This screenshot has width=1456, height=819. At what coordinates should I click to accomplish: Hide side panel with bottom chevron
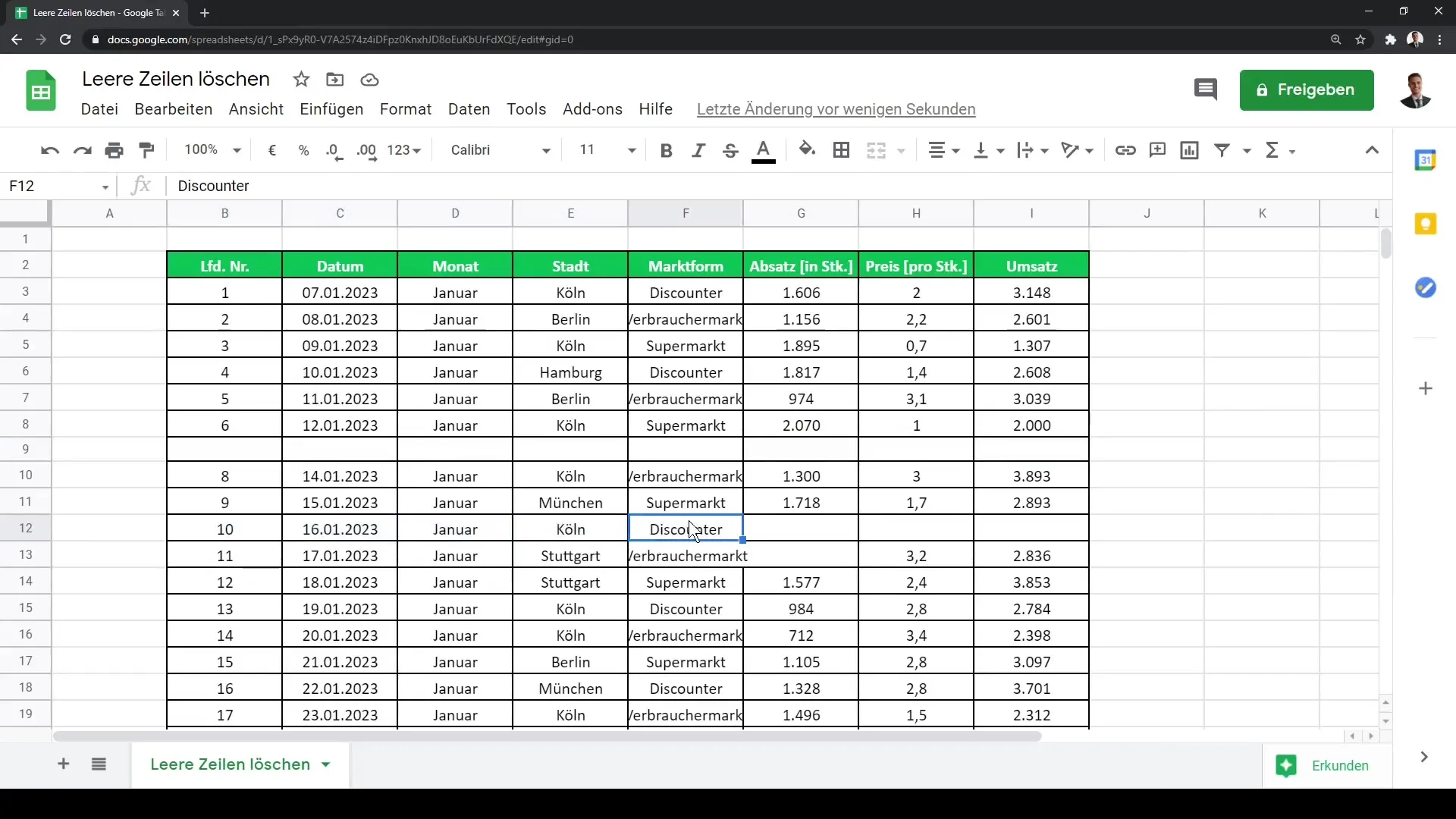1424,757
